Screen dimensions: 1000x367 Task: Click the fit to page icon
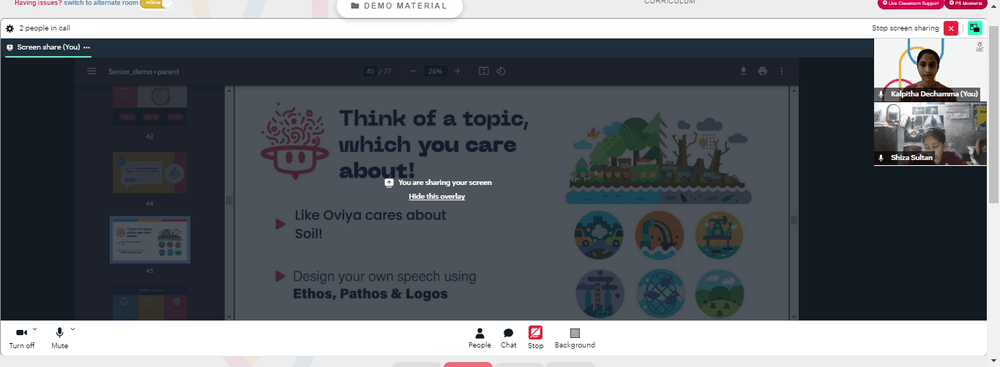[483, 71]
